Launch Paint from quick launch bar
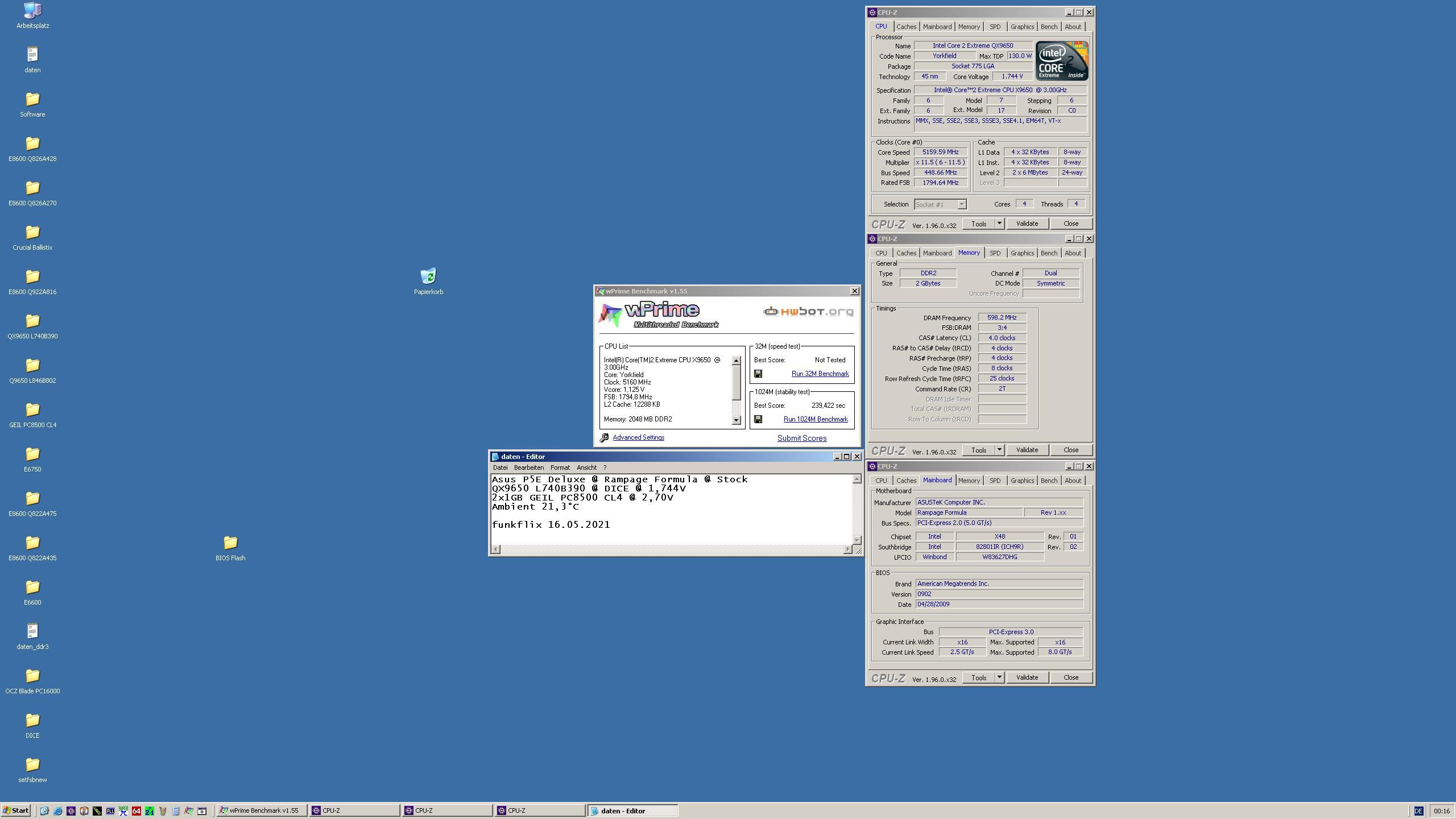This screenshot has height=819, width=1456. 163,811
